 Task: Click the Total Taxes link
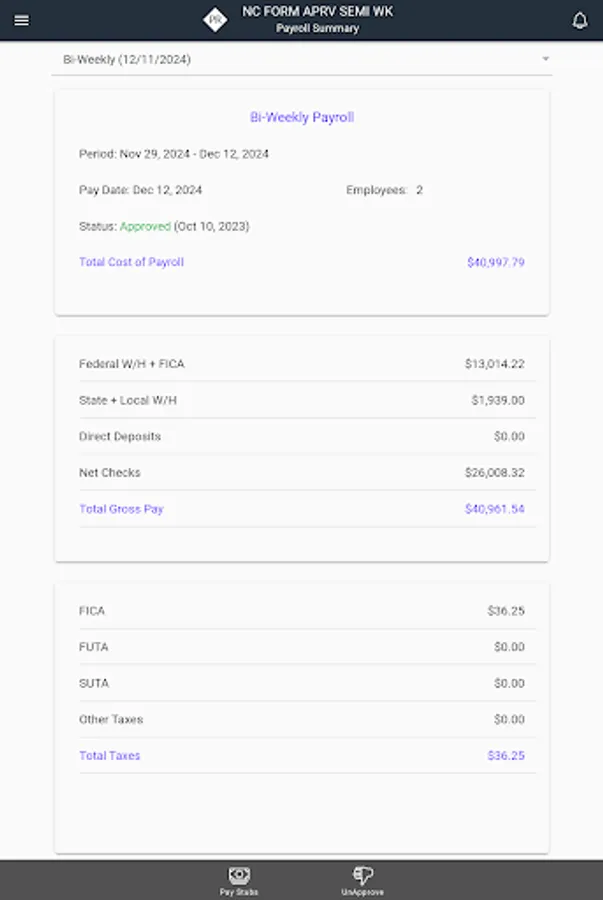110,756
